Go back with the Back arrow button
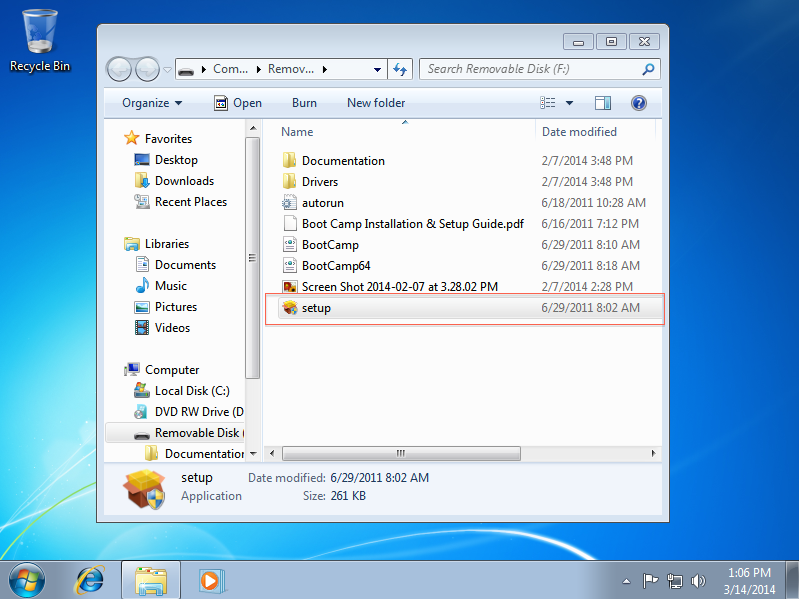The width and height of the screenshot is (799, 599). click(x=119, y=69)
